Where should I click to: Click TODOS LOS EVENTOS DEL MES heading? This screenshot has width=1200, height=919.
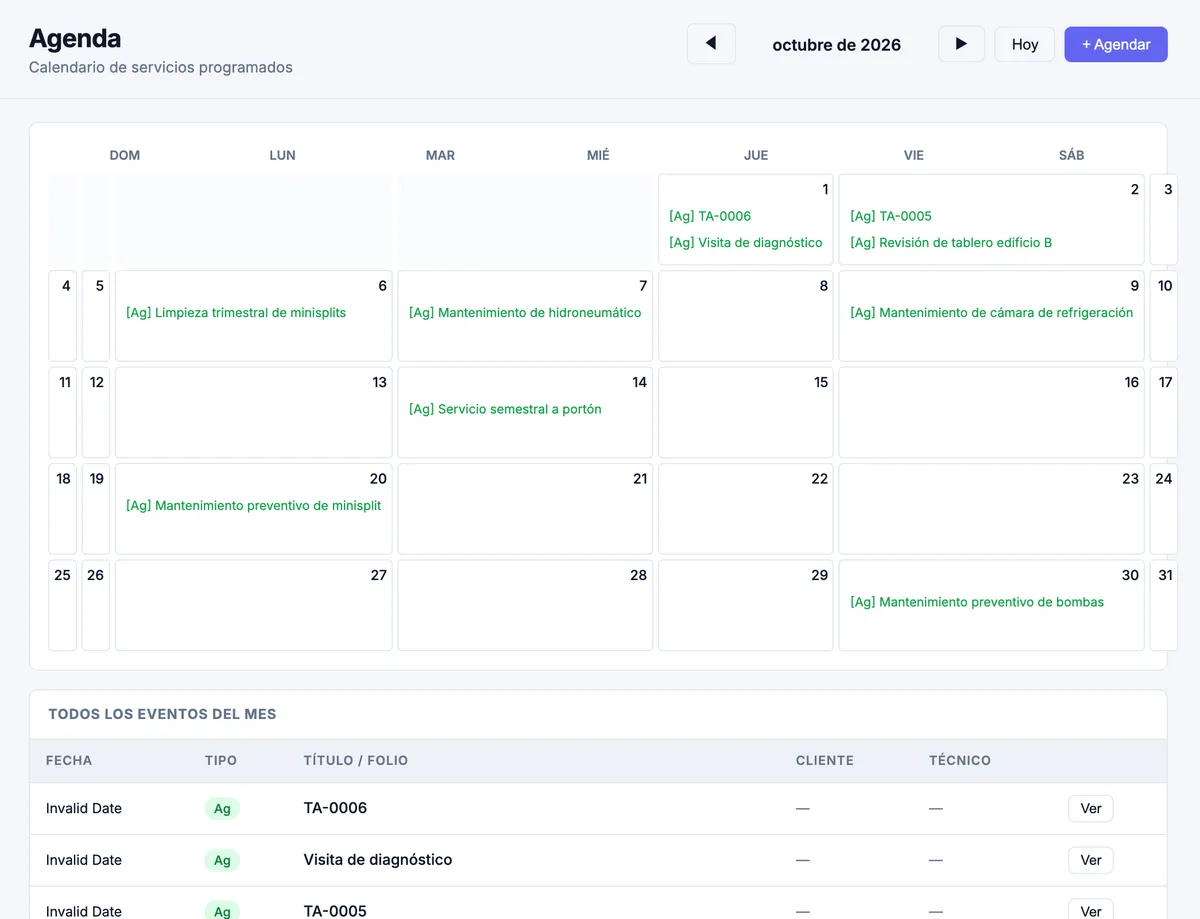(162, 714)
